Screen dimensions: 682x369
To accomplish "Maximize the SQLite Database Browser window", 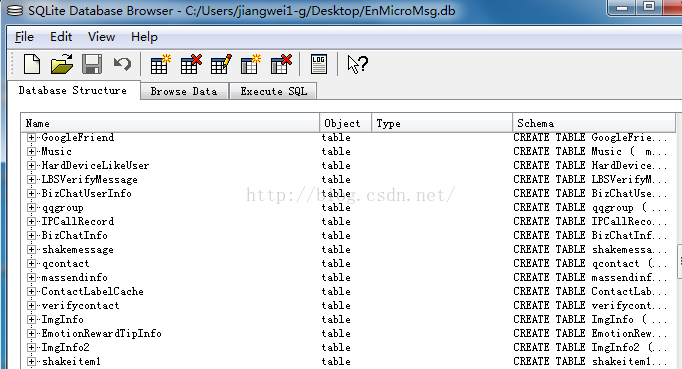I will tap(649, 7).
